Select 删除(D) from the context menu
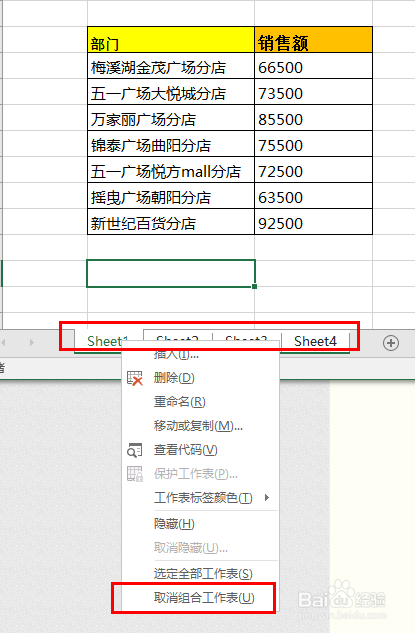The height and width of the screenshot is (633, 415). pos(200,378)
